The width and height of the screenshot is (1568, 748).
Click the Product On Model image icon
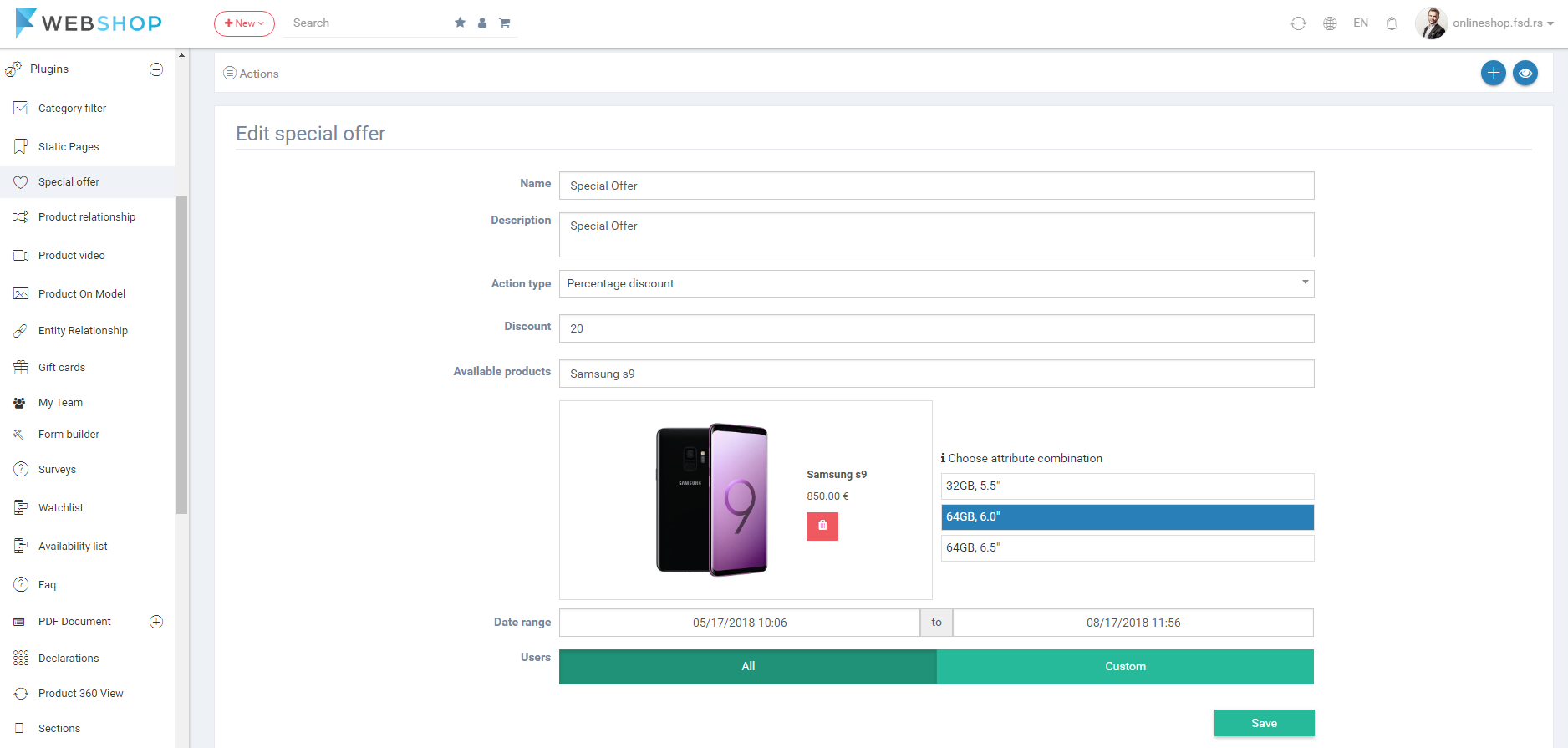21,293
